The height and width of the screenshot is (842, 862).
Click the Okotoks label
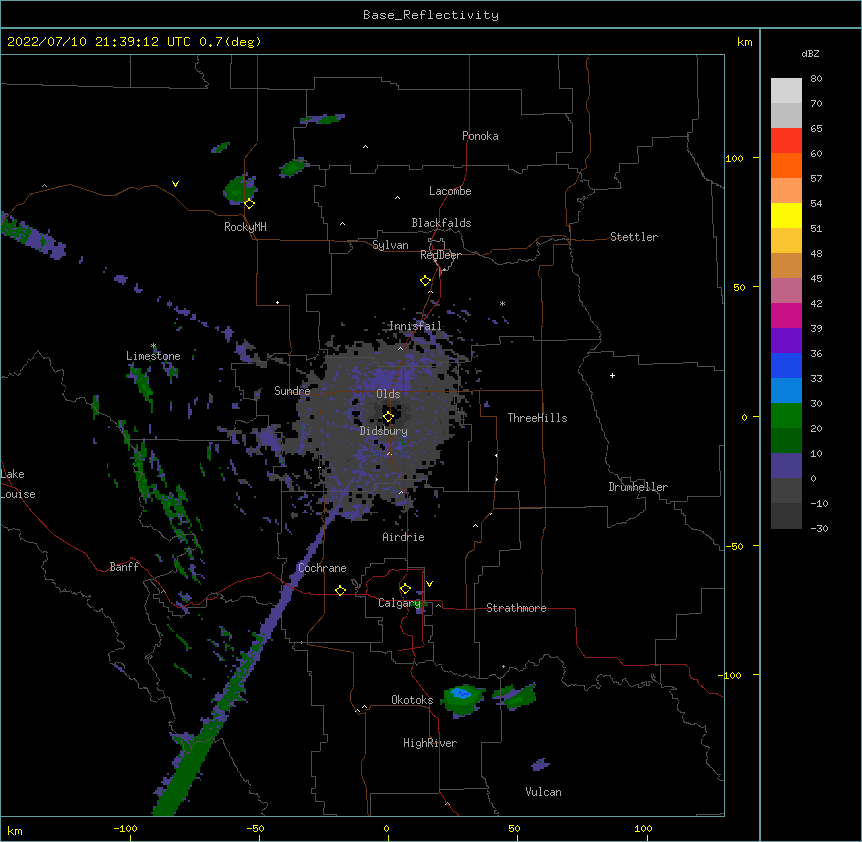[412, 700]
